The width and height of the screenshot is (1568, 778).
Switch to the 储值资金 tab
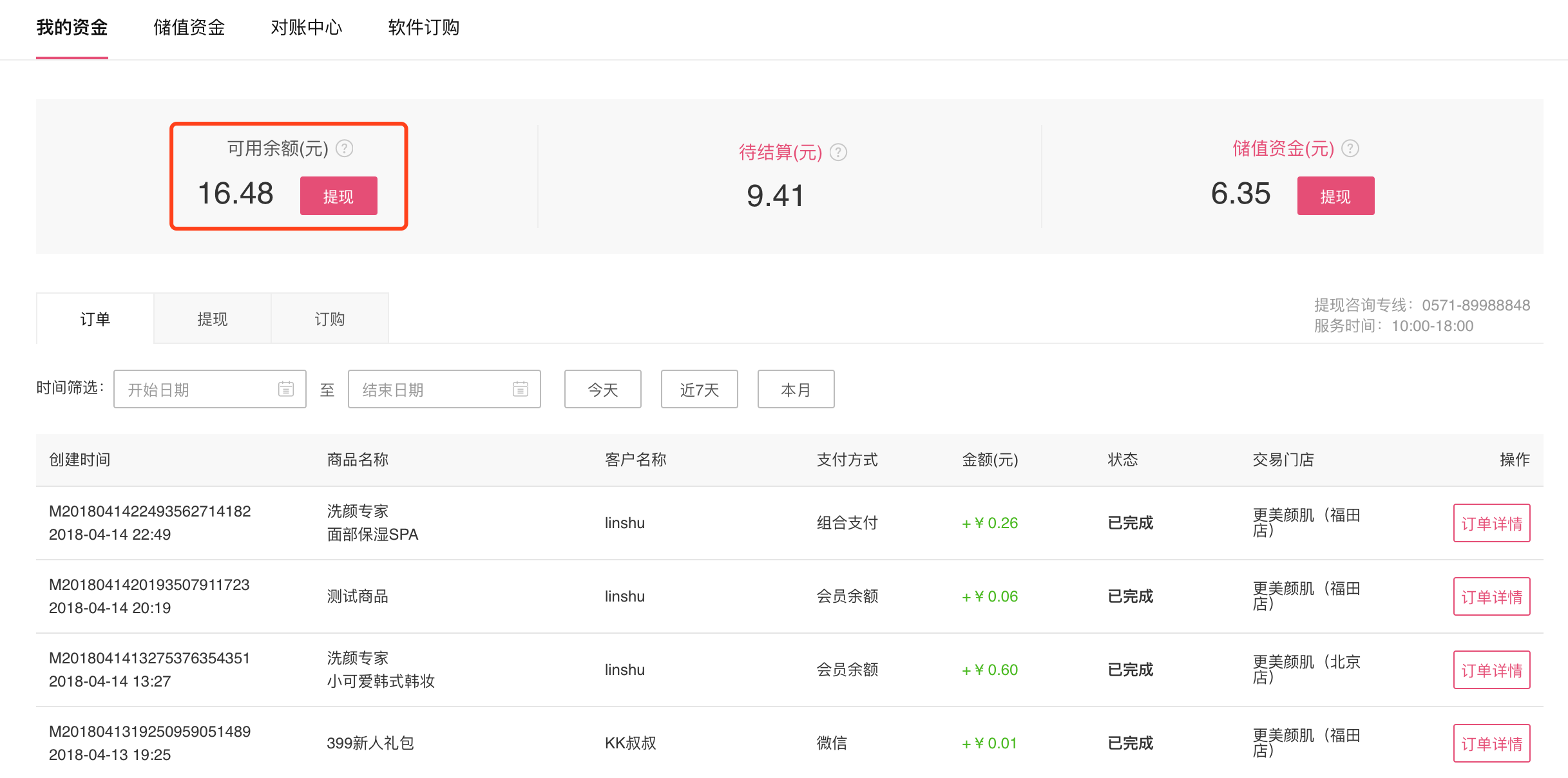coord(188,28)
